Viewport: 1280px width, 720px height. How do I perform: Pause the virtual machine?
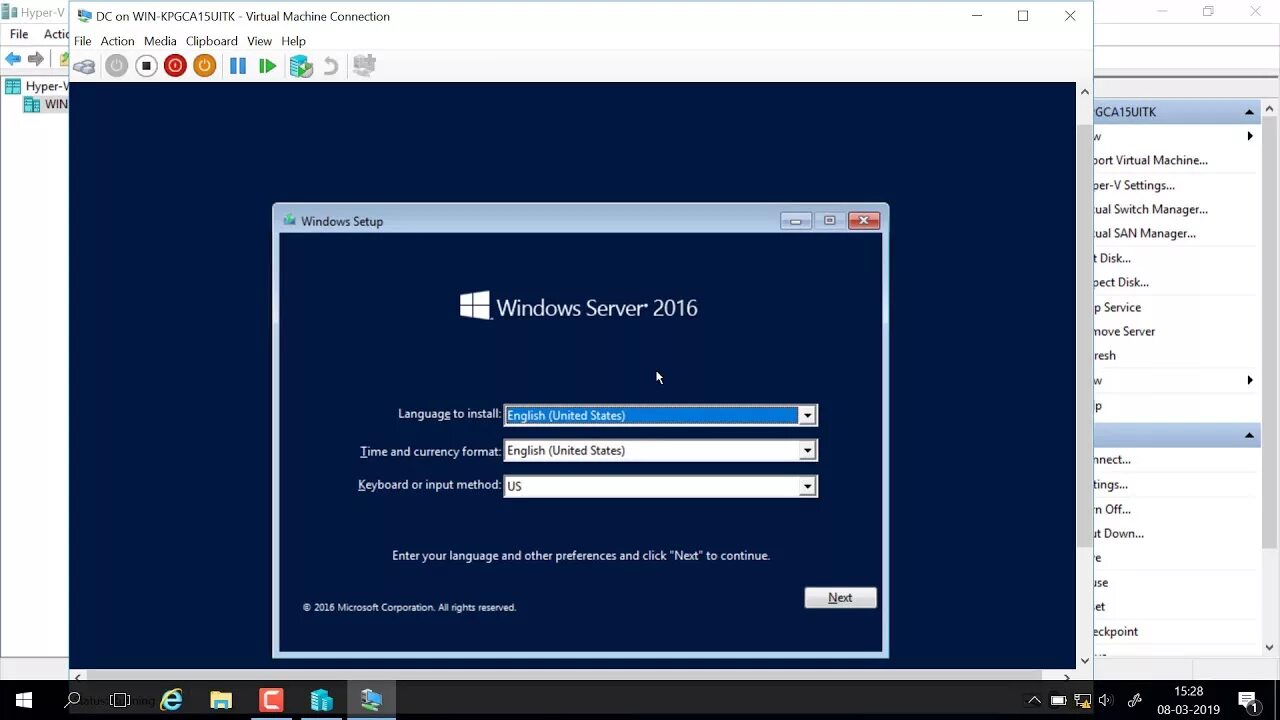click(238, 66)
